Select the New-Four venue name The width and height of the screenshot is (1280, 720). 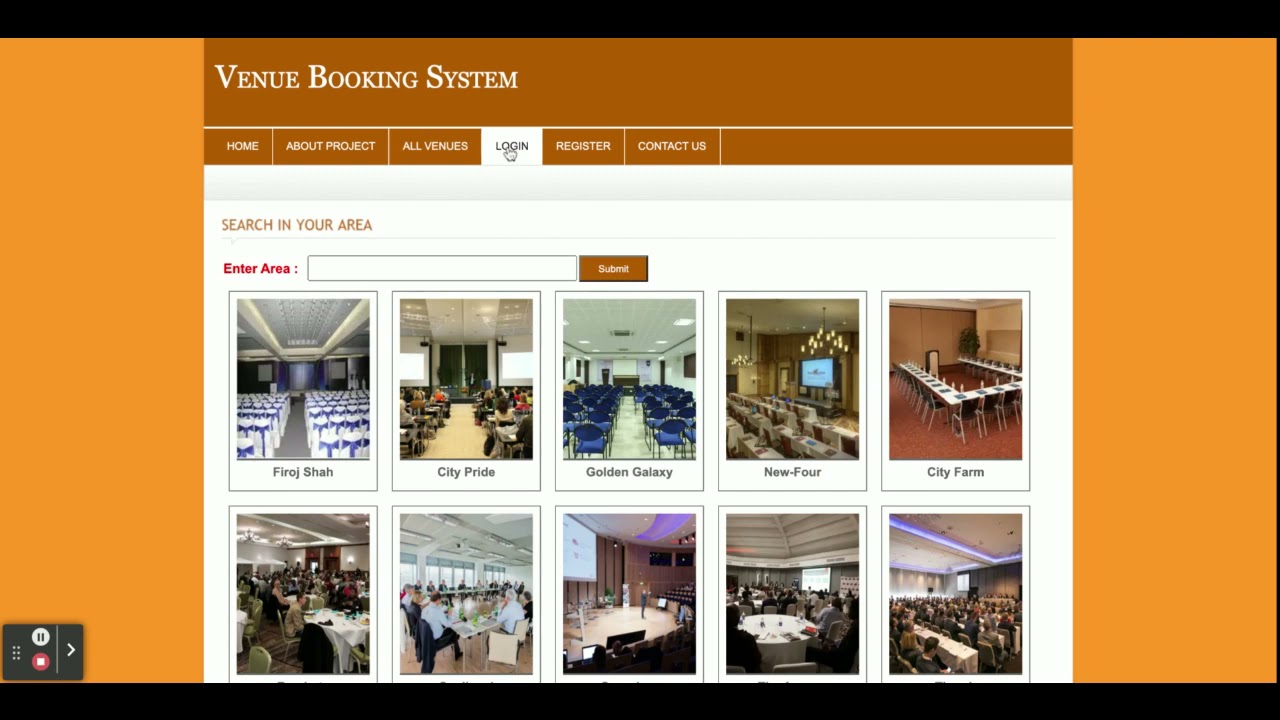792,472
